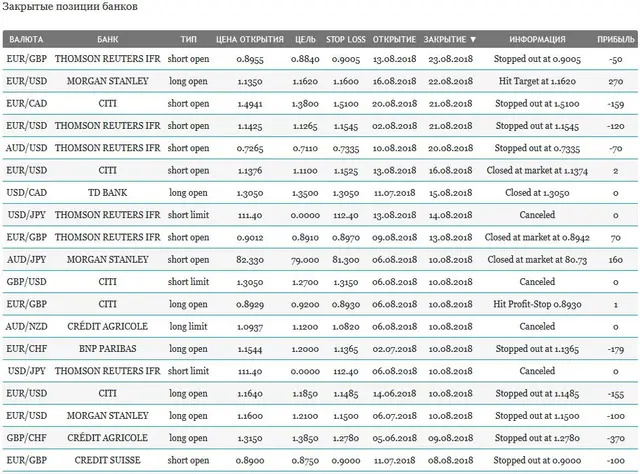Click 'Closed at market at 80.73' cell
The width and height of the screenshot is (640, 474).
[537, 260]
